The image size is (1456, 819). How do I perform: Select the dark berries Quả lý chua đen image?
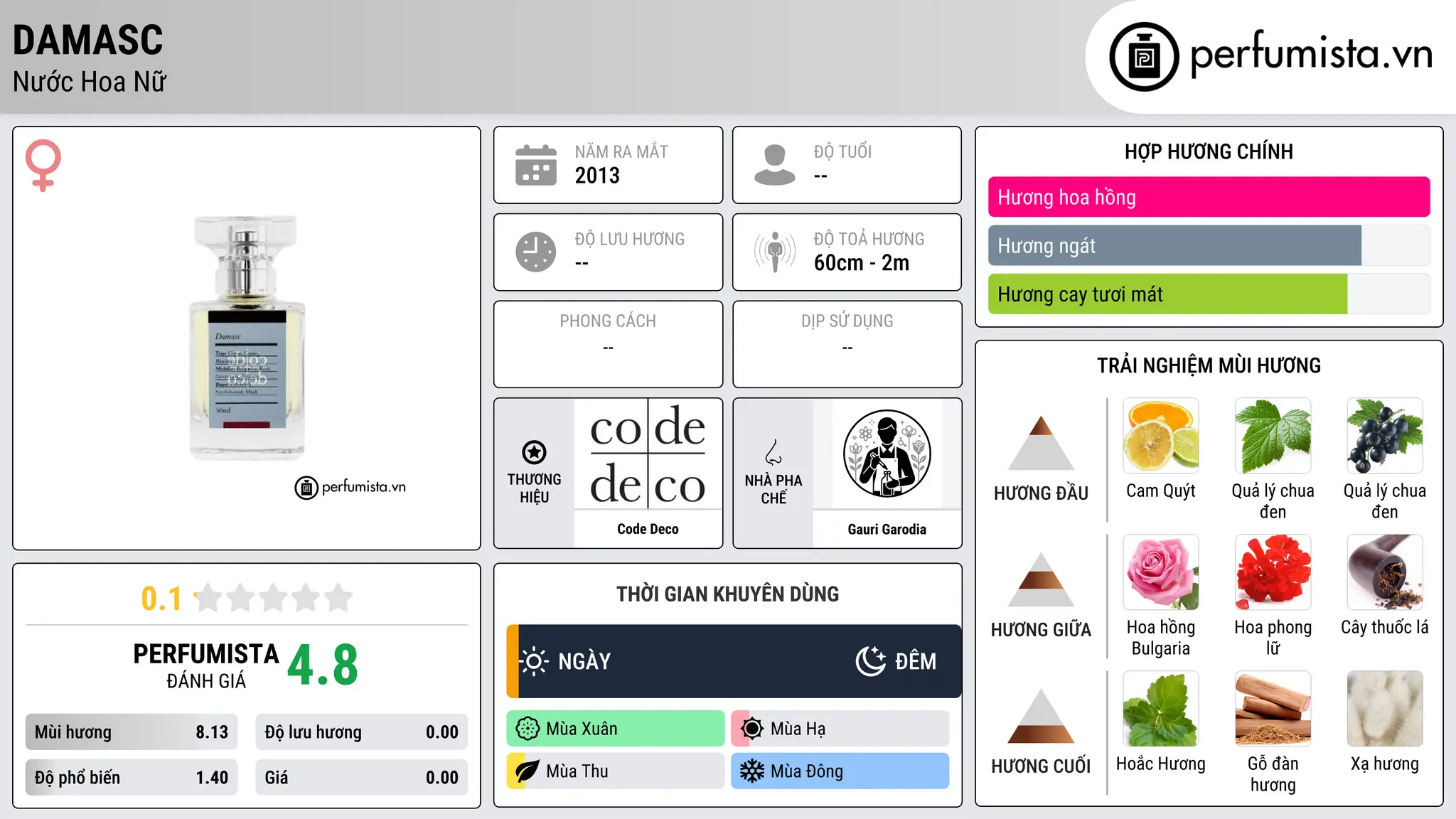pyautogui.click(x=1385, y=436)
